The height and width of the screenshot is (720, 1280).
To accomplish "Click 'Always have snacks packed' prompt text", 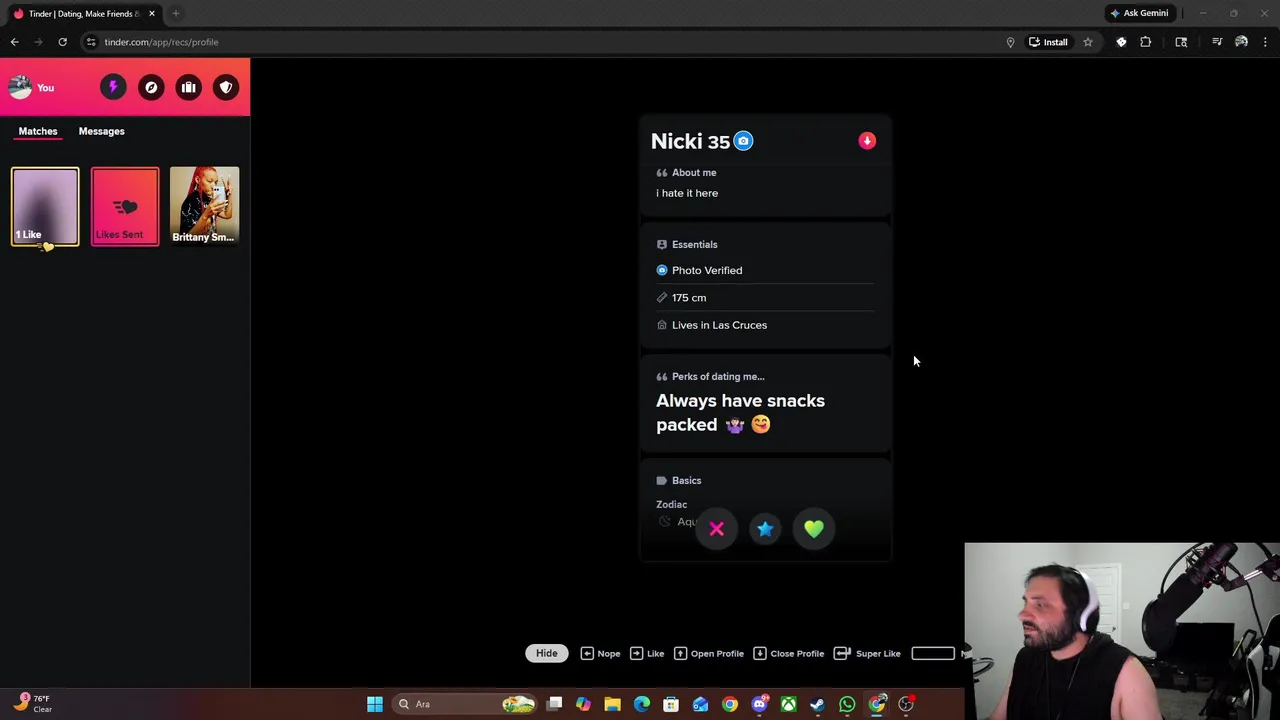I will click(740, 412).
